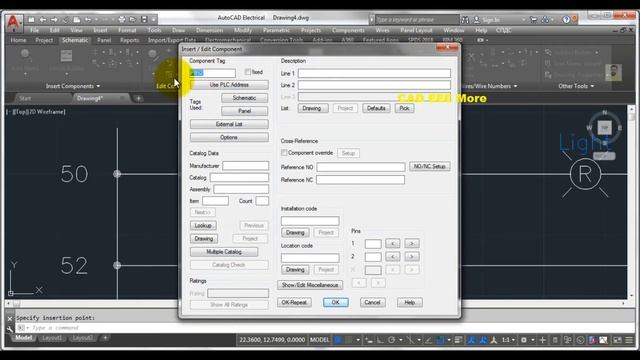640x360 pixels.
Task: Open the File menu
Action: (34, 30)
